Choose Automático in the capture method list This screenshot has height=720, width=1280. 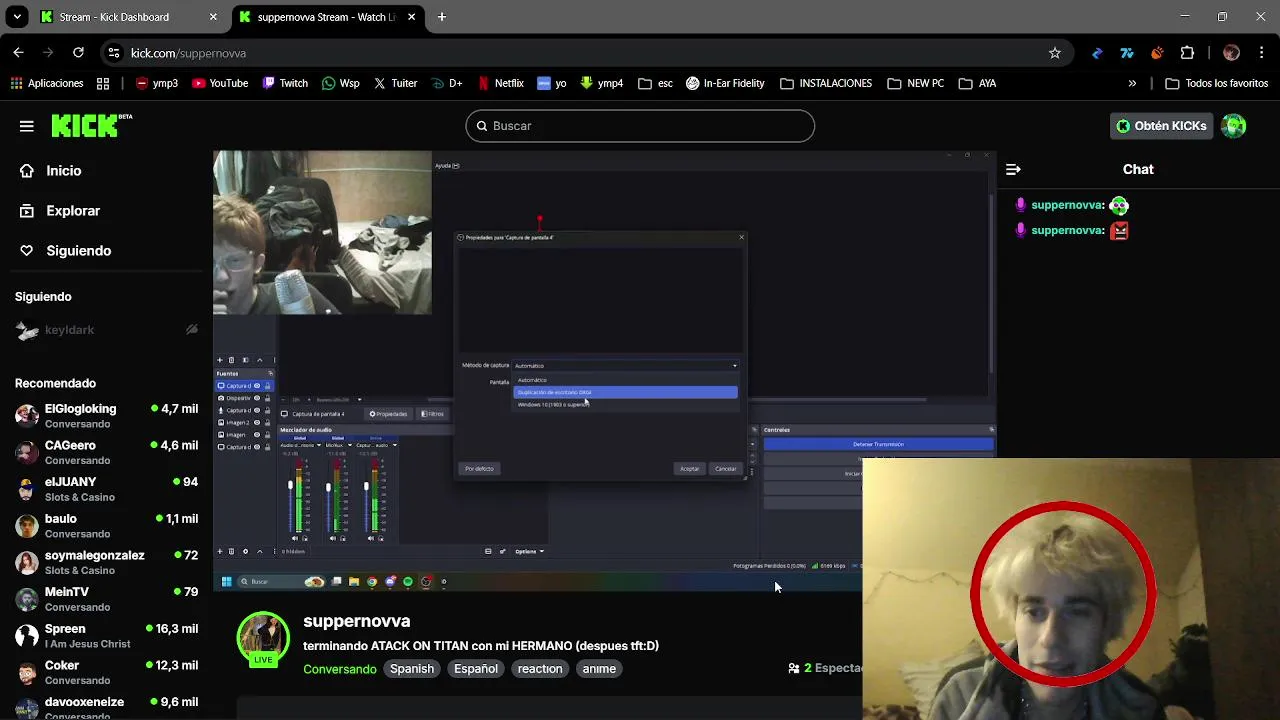click(626, 380)
